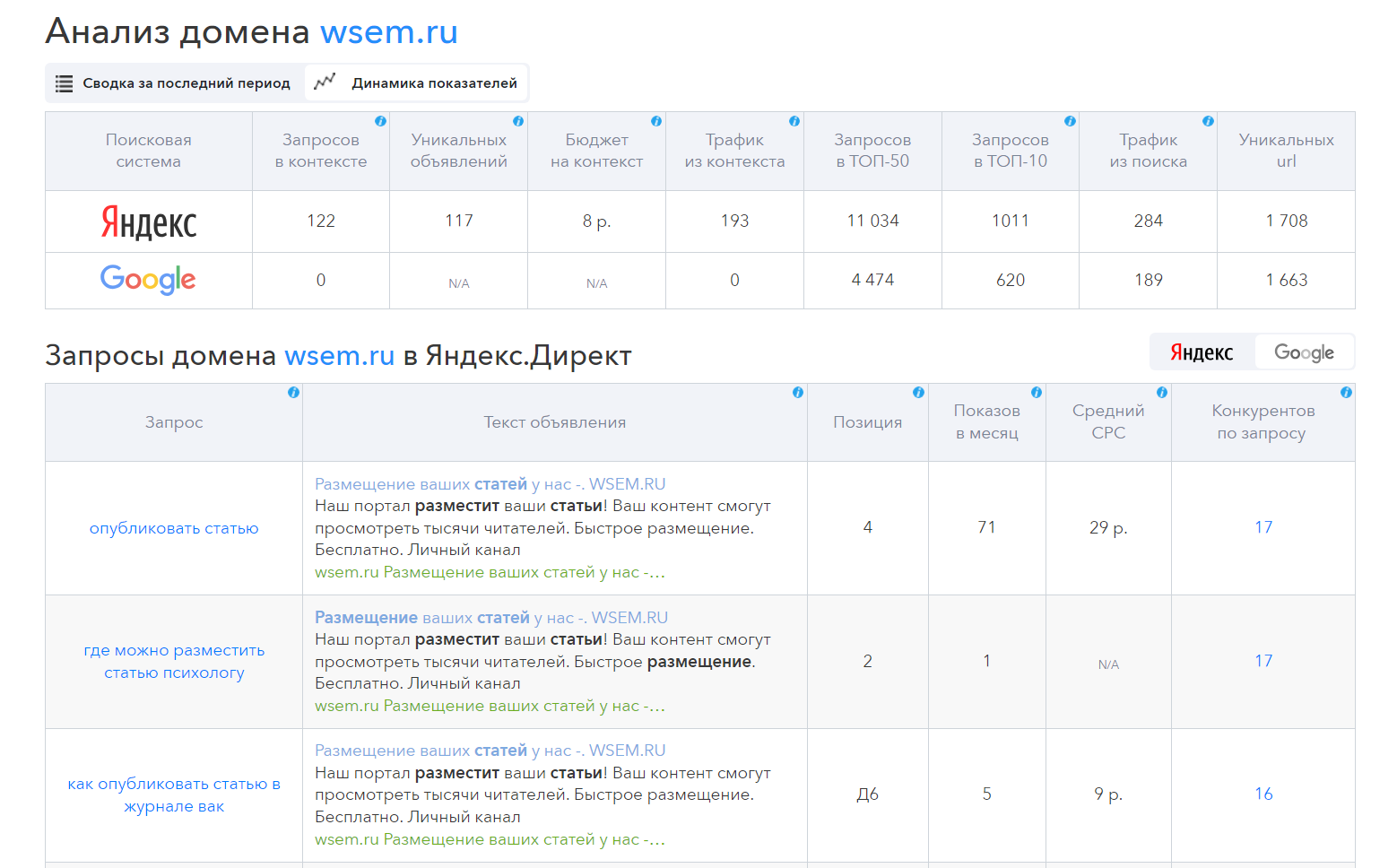Select the average CPC value 9 р.
Image resolution: width=1397 pixels, height=868 pixels.
[1108, 794]
